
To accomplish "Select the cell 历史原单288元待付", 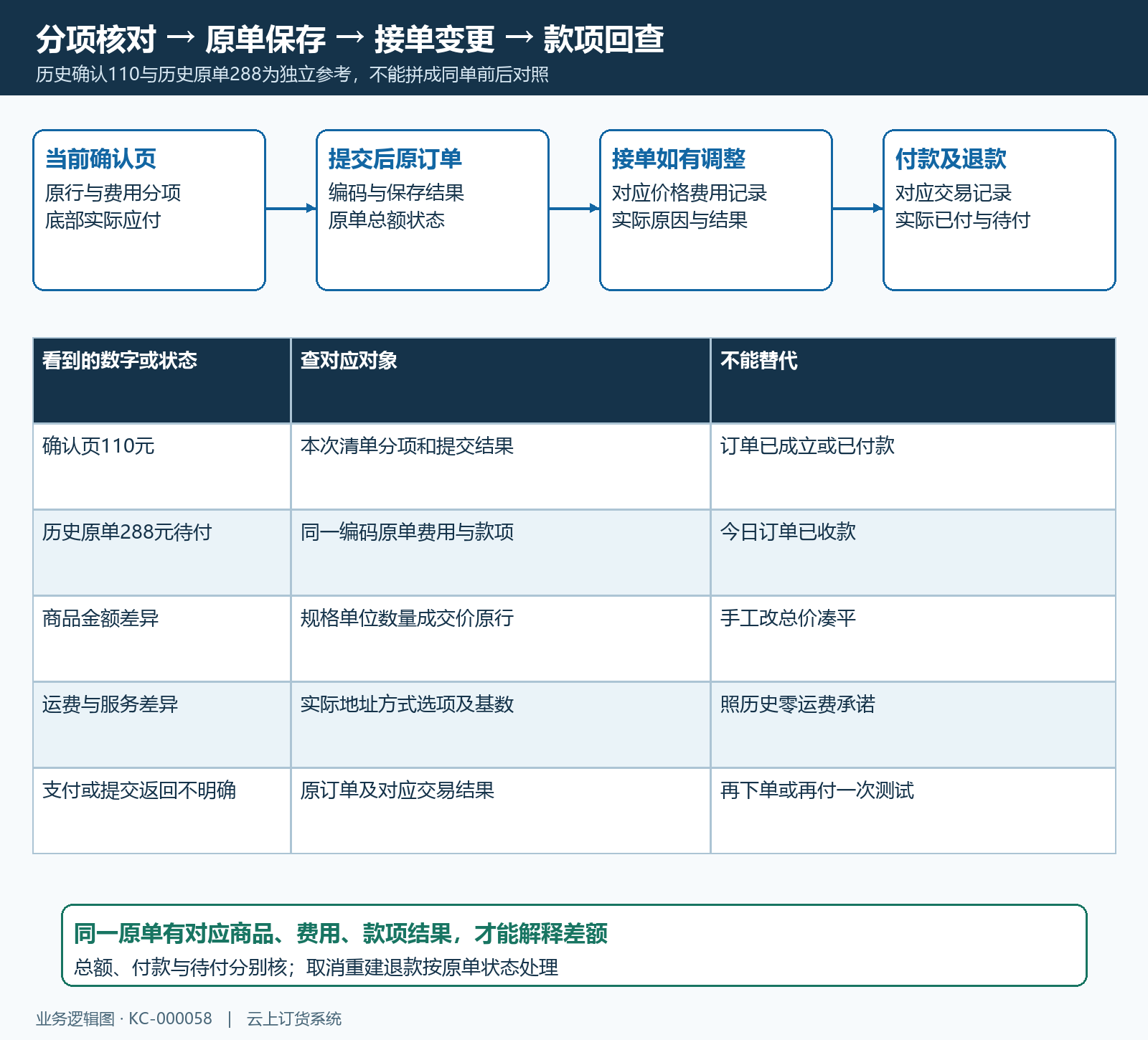I will point(161,552).
